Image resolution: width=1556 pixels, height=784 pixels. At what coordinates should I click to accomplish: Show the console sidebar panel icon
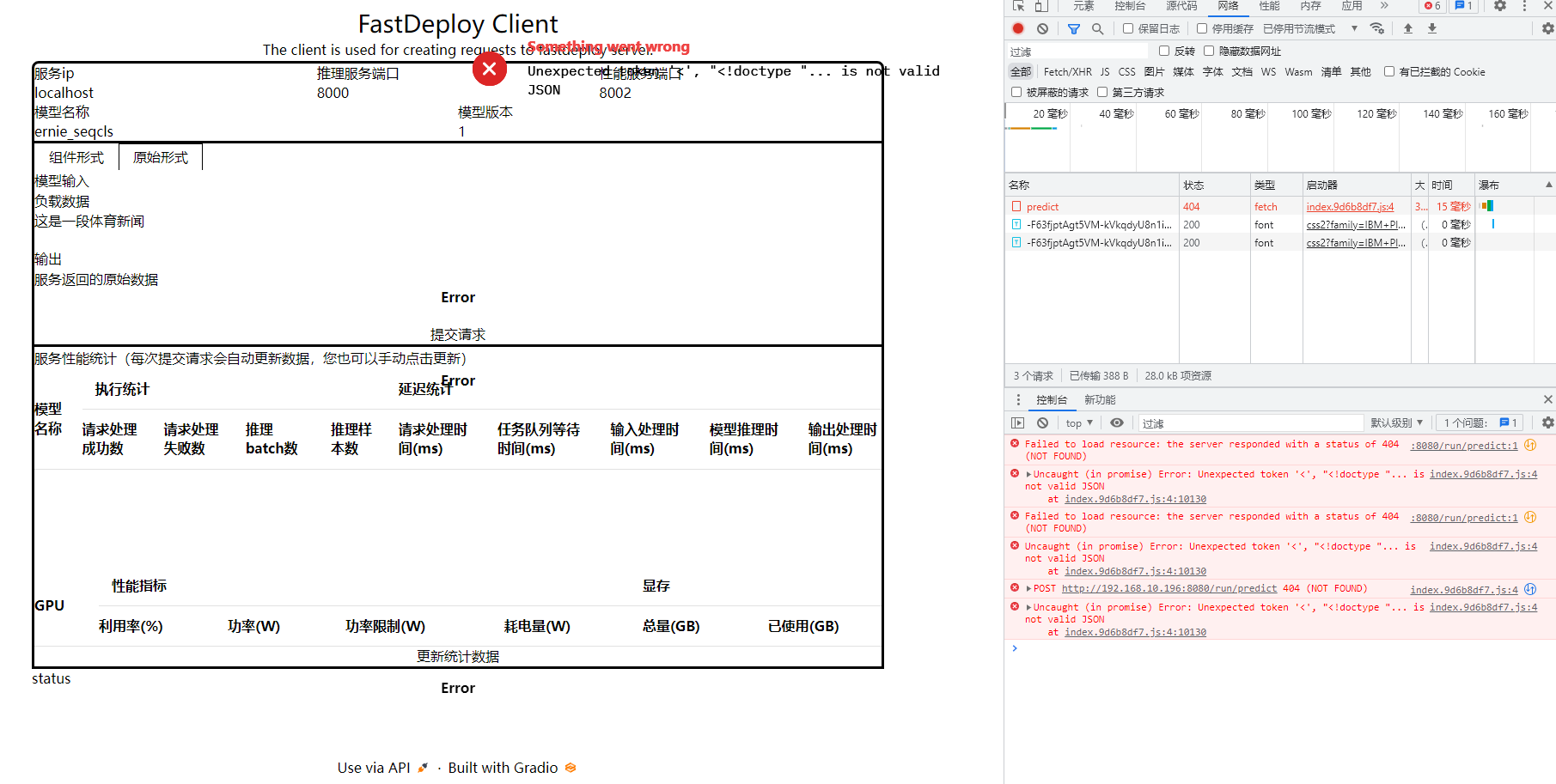1018,422
